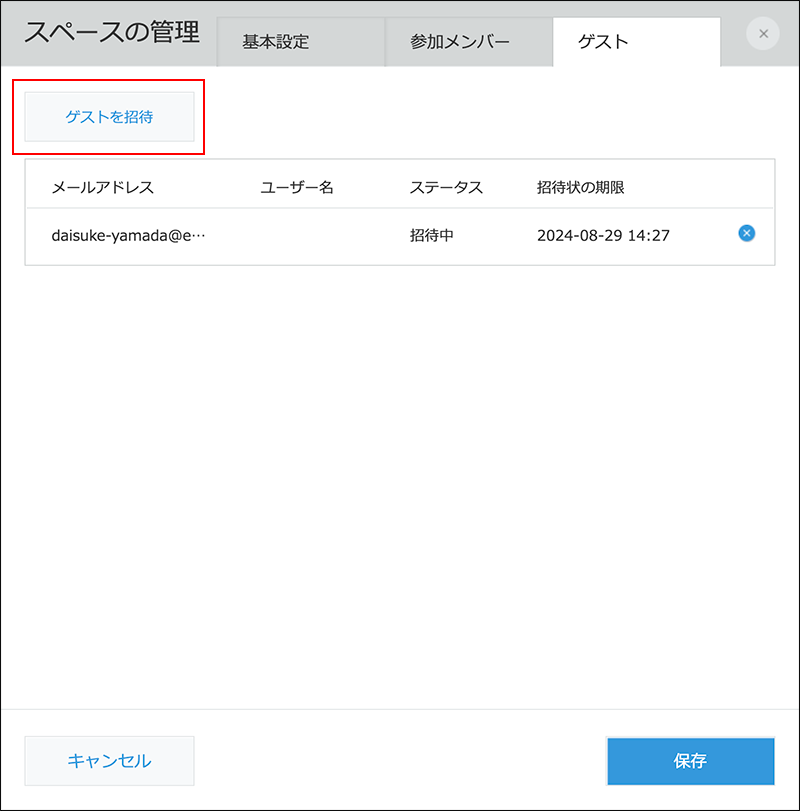The image size is (800, 811).
Task: Click キャンセル to discard changes
Action: coord(109,760)
